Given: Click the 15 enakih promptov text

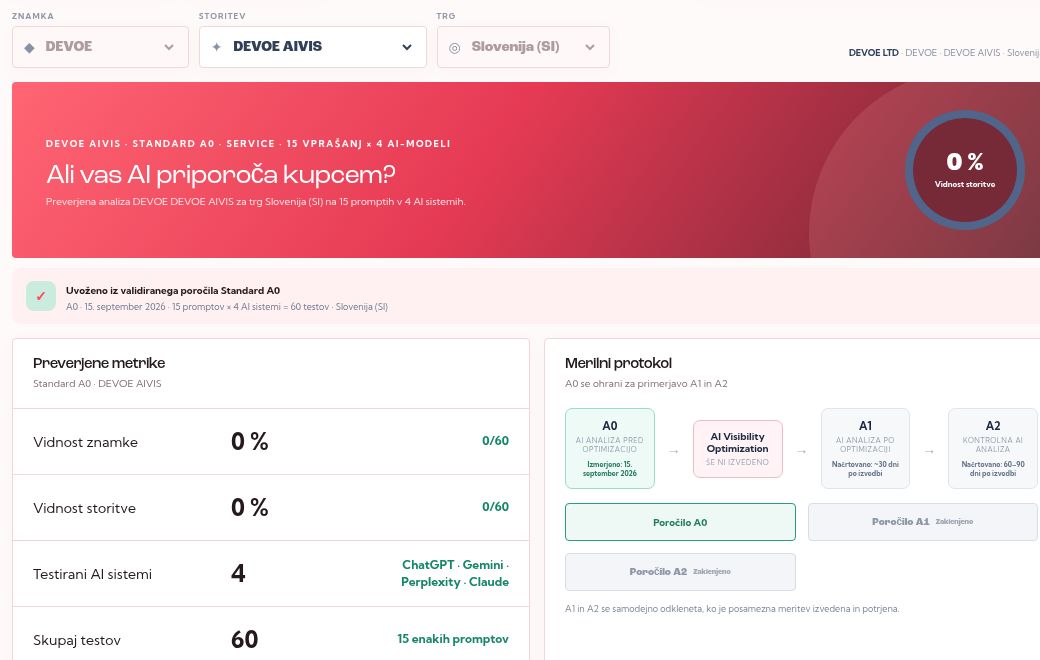Looking at the screenshot, I should [453, 639].
